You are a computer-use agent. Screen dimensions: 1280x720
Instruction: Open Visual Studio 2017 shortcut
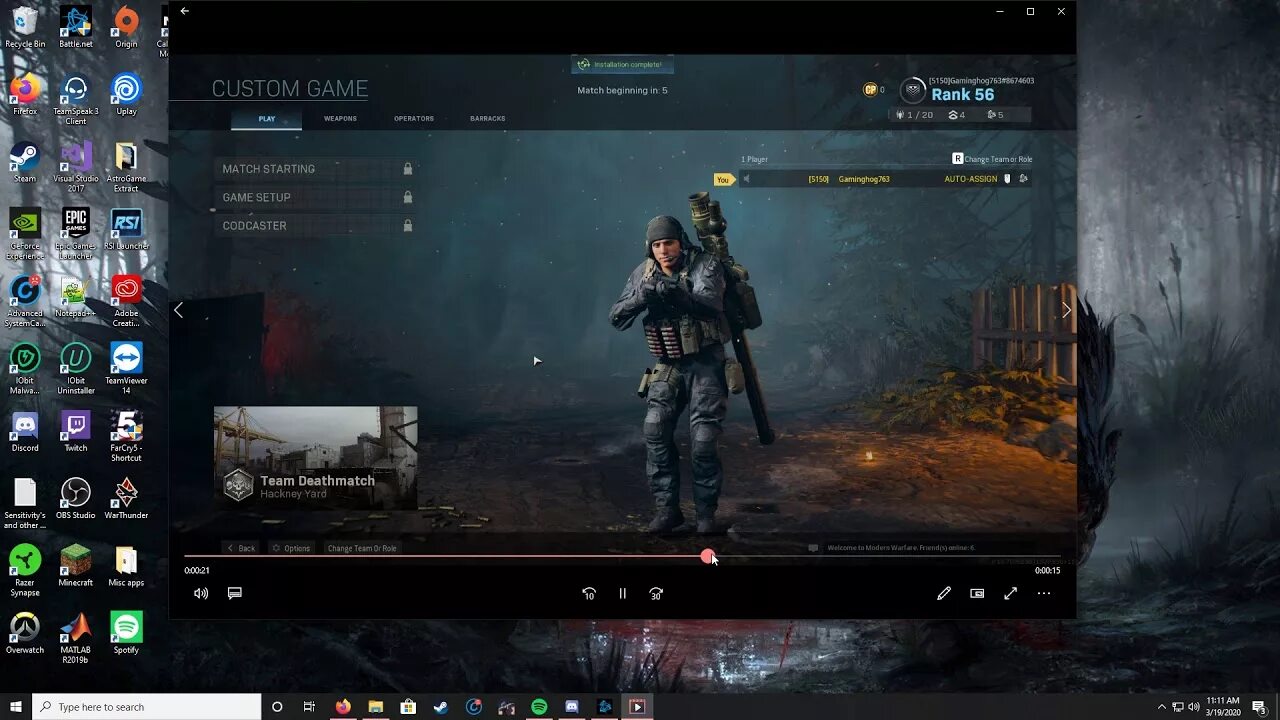[76, 166]
